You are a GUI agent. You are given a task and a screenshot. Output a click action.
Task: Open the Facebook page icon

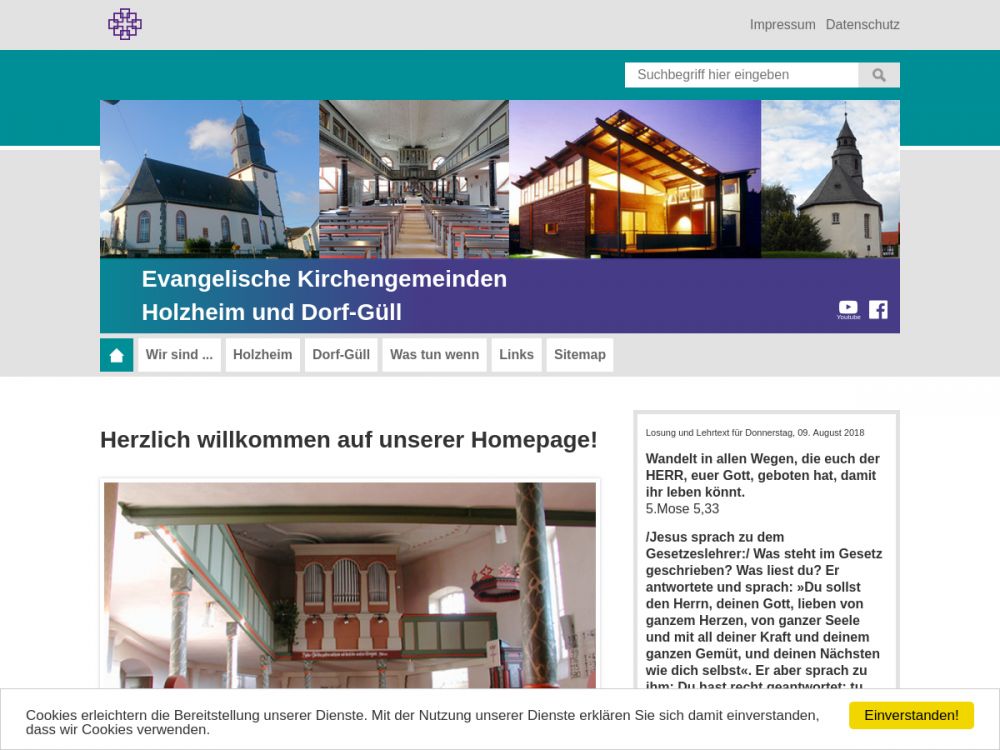coord(878,309)
